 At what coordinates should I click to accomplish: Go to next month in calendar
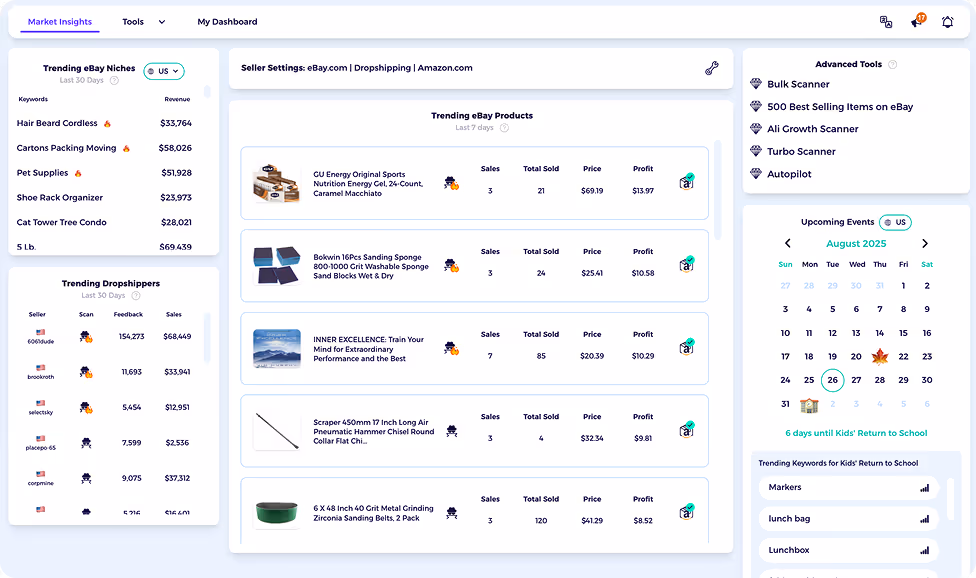click(925, 243)
